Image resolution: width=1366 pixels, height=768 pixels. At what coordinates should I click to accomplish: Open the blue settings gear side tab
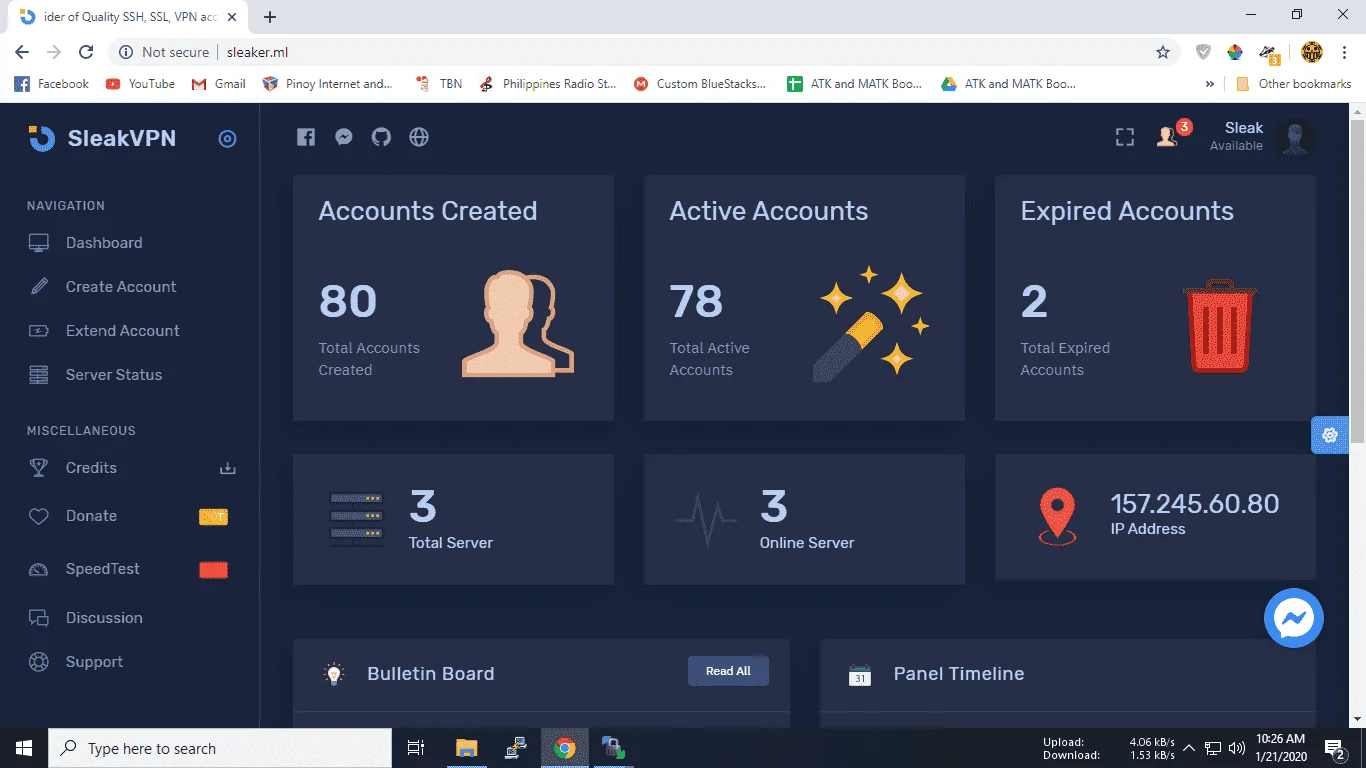pyautogui.click(x=1330, y=436)
